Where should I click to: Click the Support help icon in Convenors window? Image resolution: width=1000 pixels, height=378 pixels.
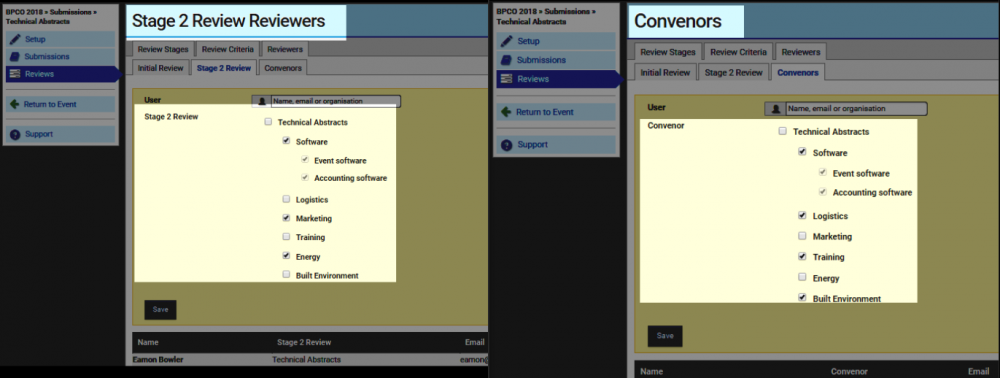507,145
